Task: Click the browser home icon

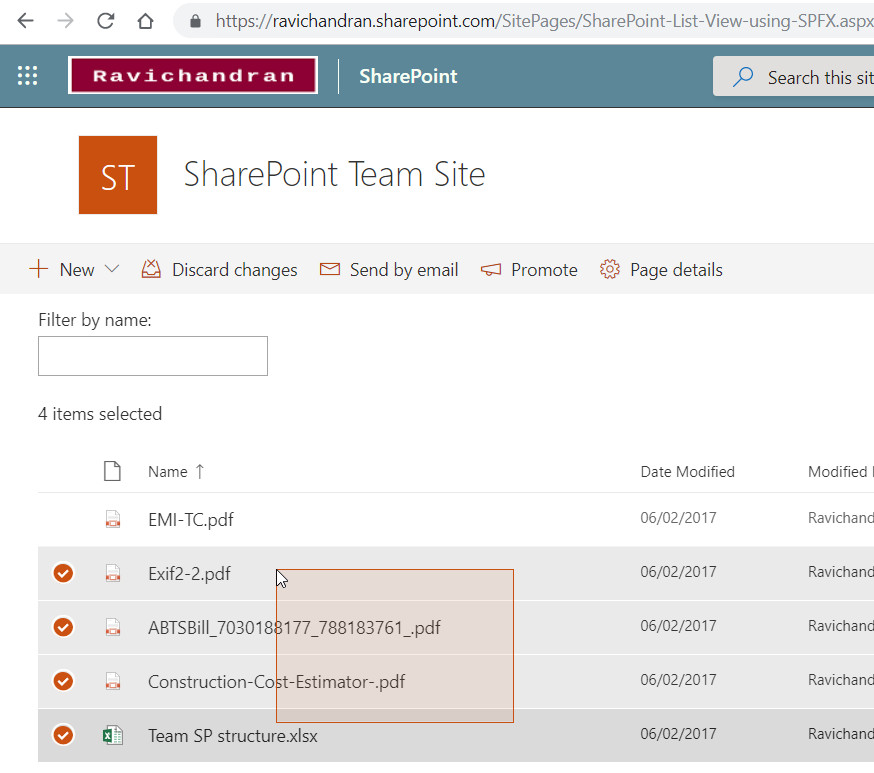Action: coord(145,20)
